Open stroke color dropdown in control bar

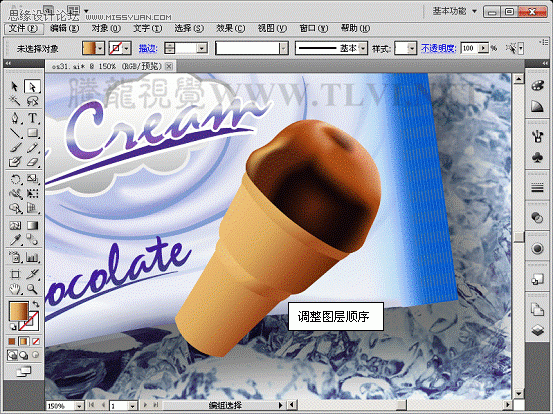click(x=127, y=48)
